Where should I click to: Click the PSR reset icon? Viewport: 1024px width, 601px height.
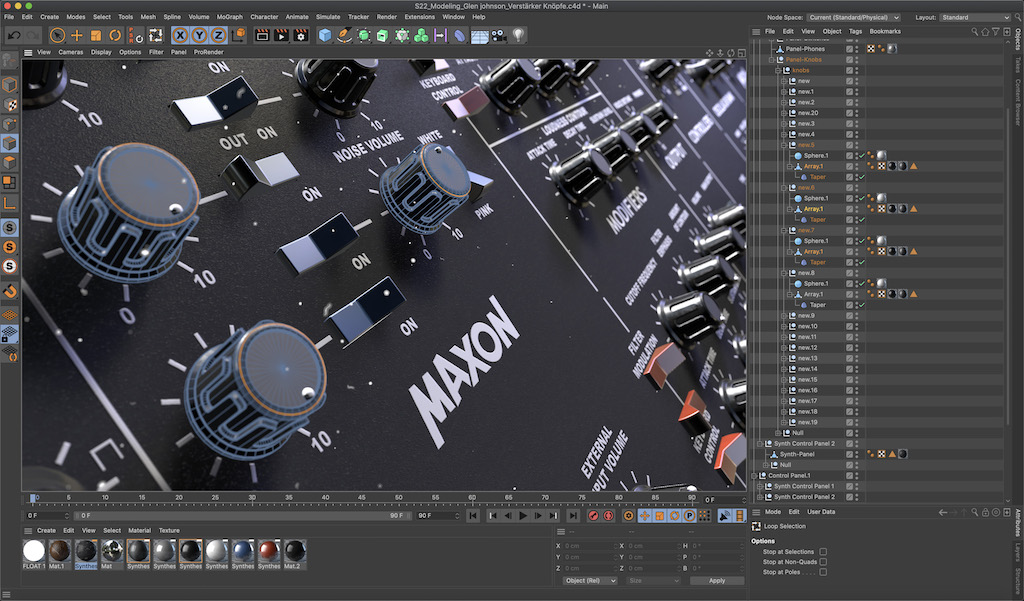[136, 35]
